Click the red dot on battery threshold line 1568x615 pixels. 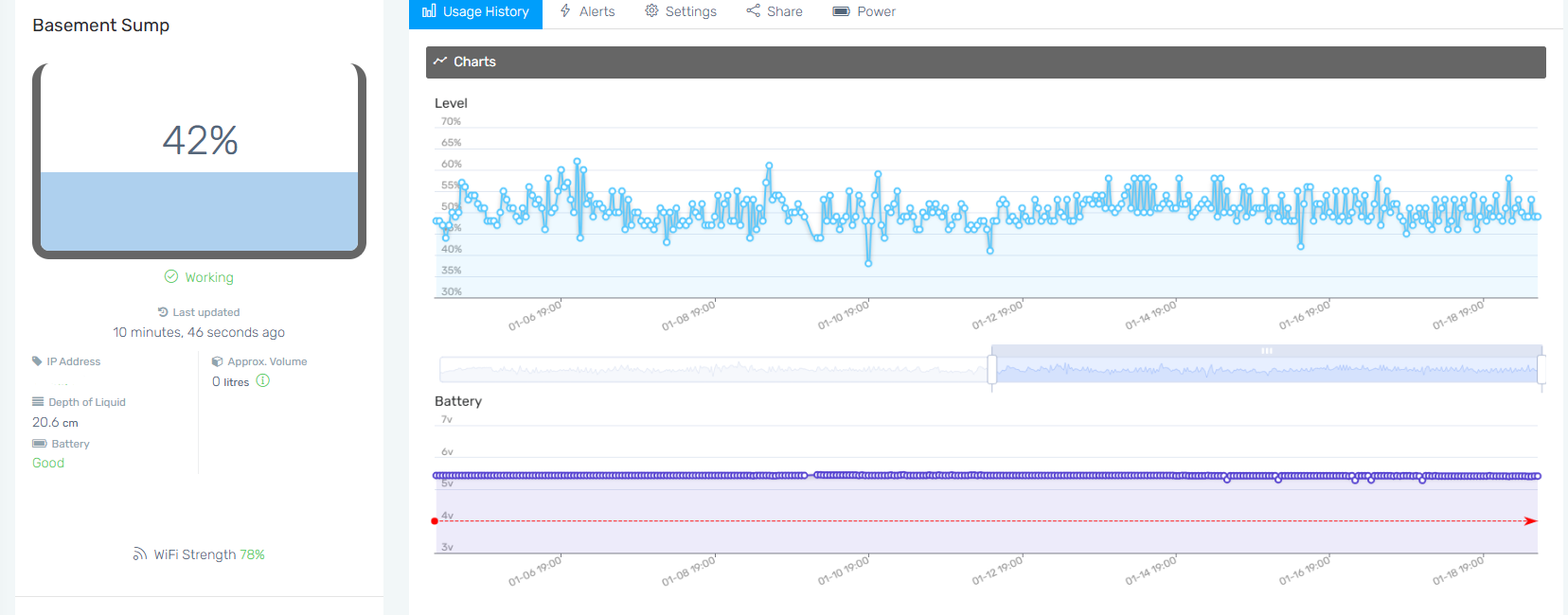(435, 521)
